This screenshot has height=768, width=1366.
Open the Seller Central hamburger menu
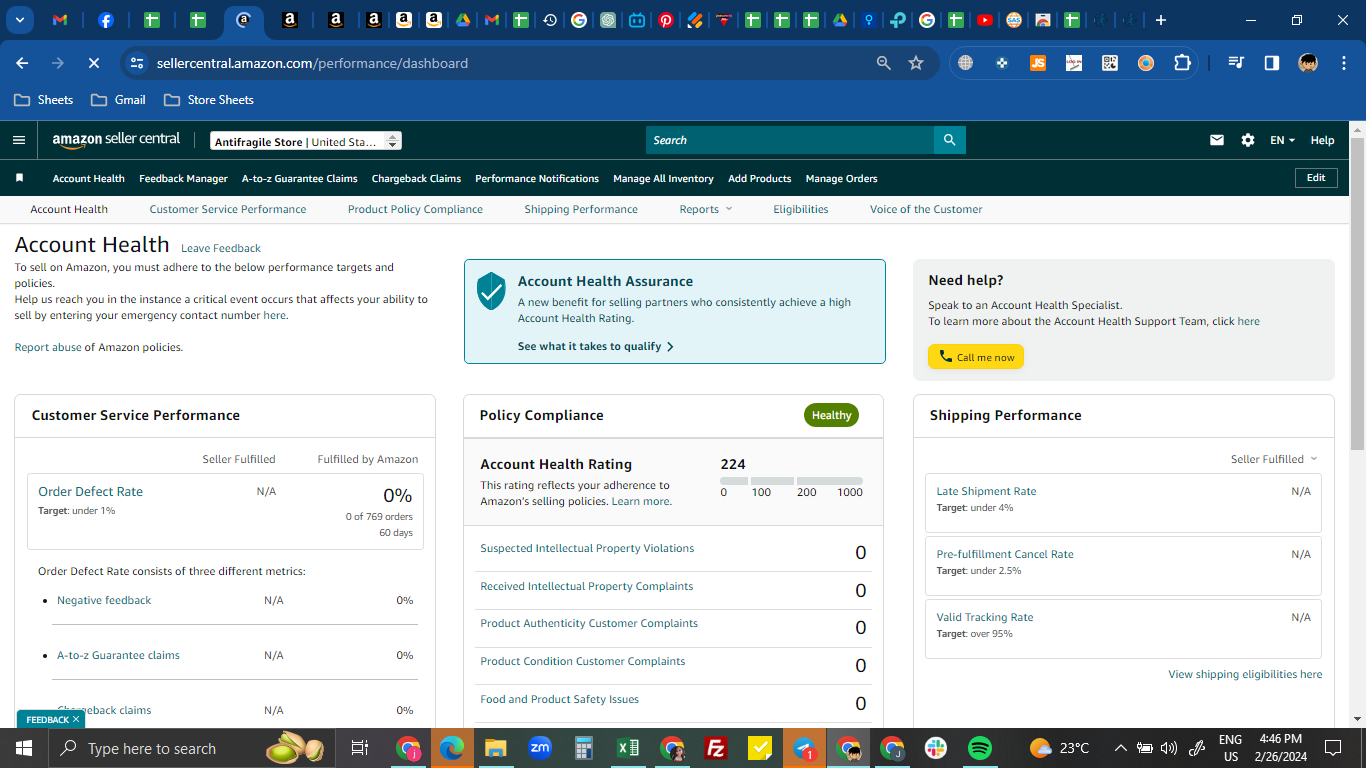[x=18, y=140]
